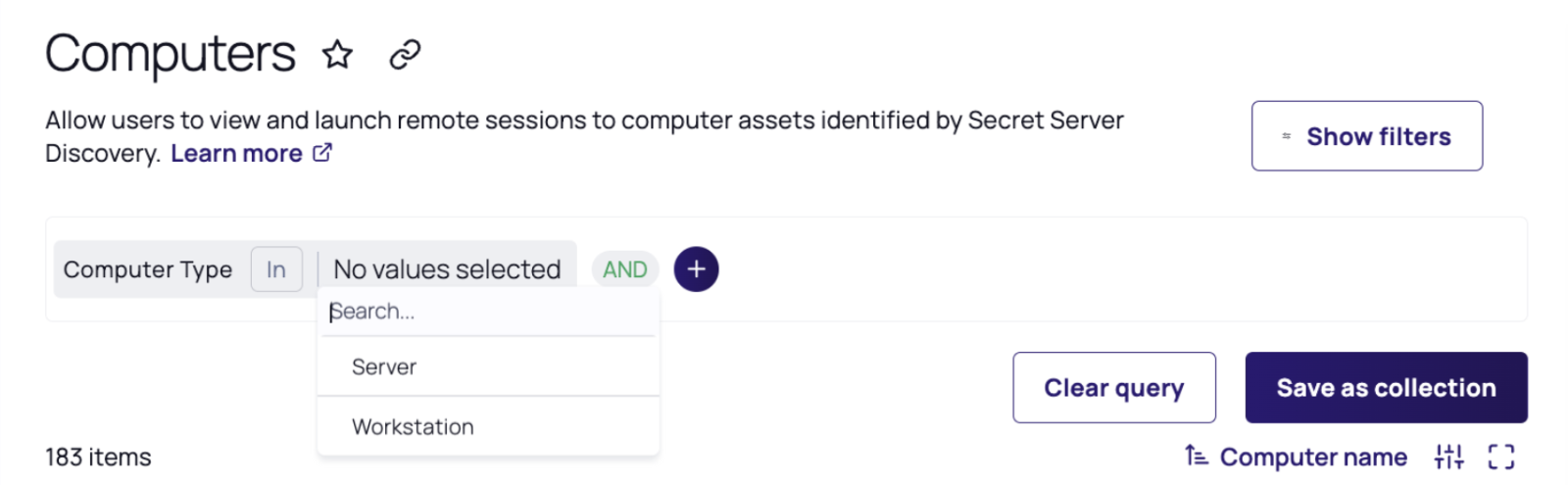Enter fullscreen view with corner brackets icon
The height and width of the screenshot is (485, 1568).
[x=1500, y=457]
